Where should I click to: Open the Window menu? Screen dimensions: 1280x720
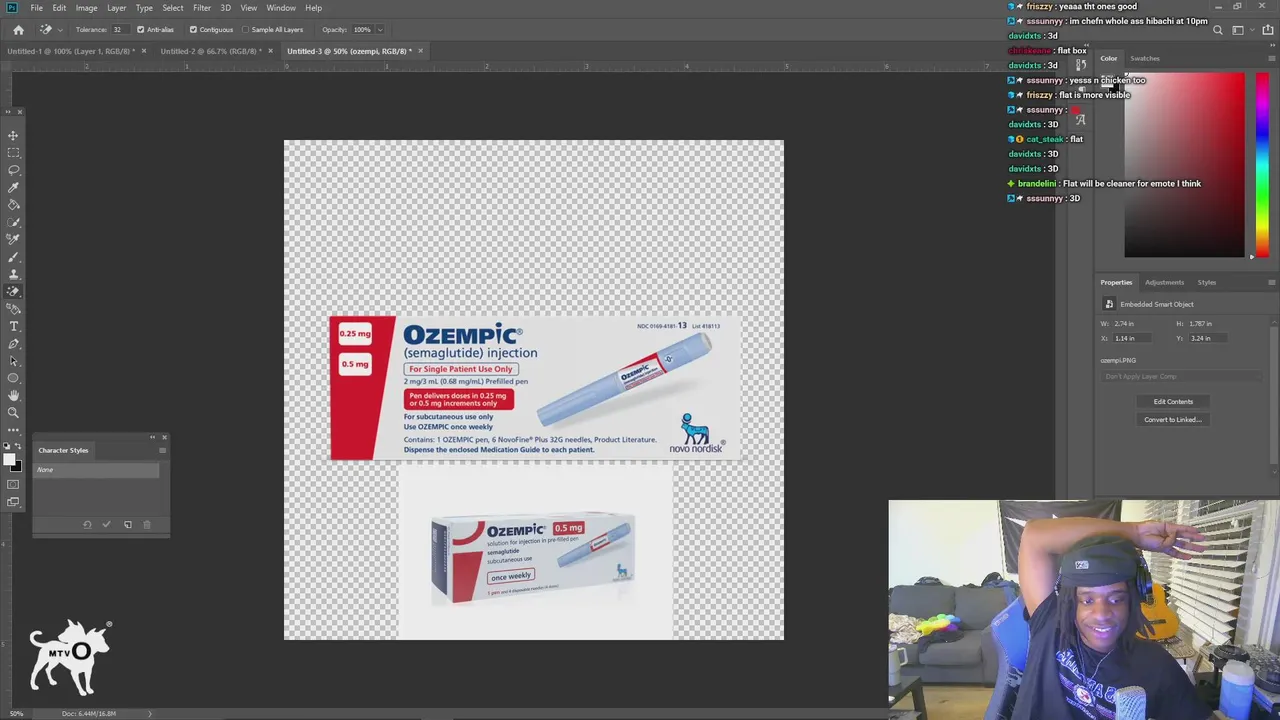click(x=281, y=8)
